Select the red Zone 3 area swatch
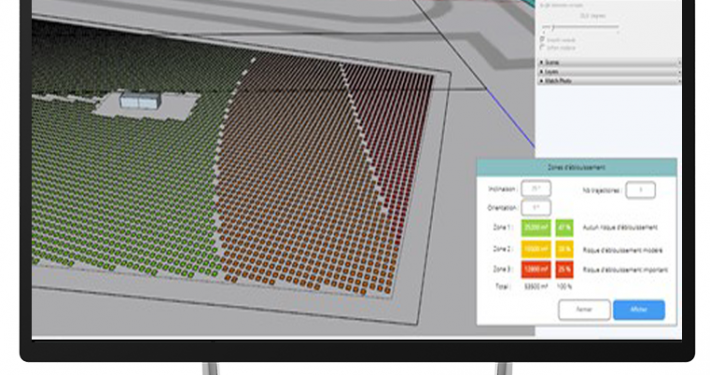 pyautogui.click(x=536, y=269)
